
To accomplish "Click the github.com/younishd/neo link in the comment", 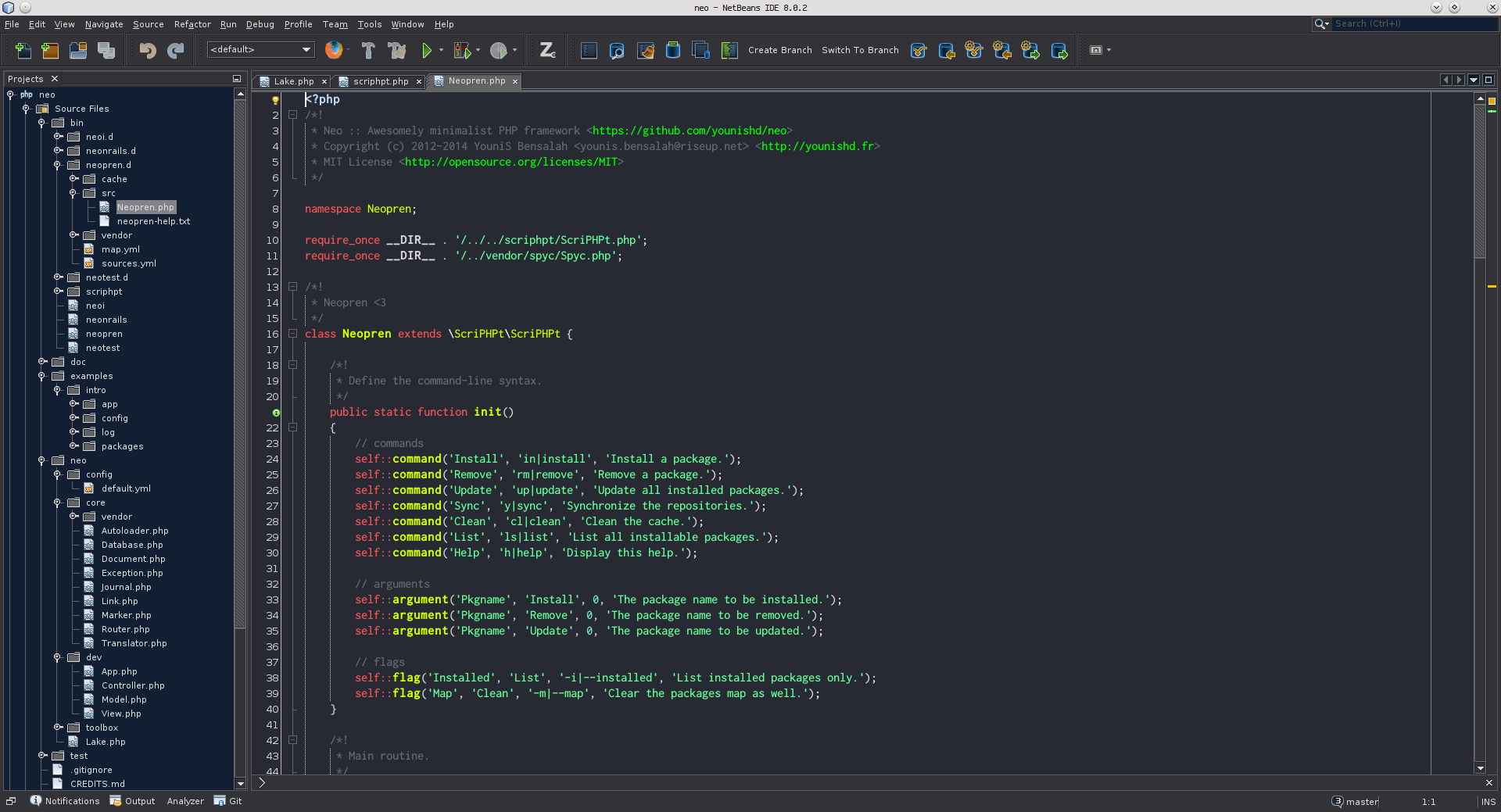I will click(x=690, y=131).
